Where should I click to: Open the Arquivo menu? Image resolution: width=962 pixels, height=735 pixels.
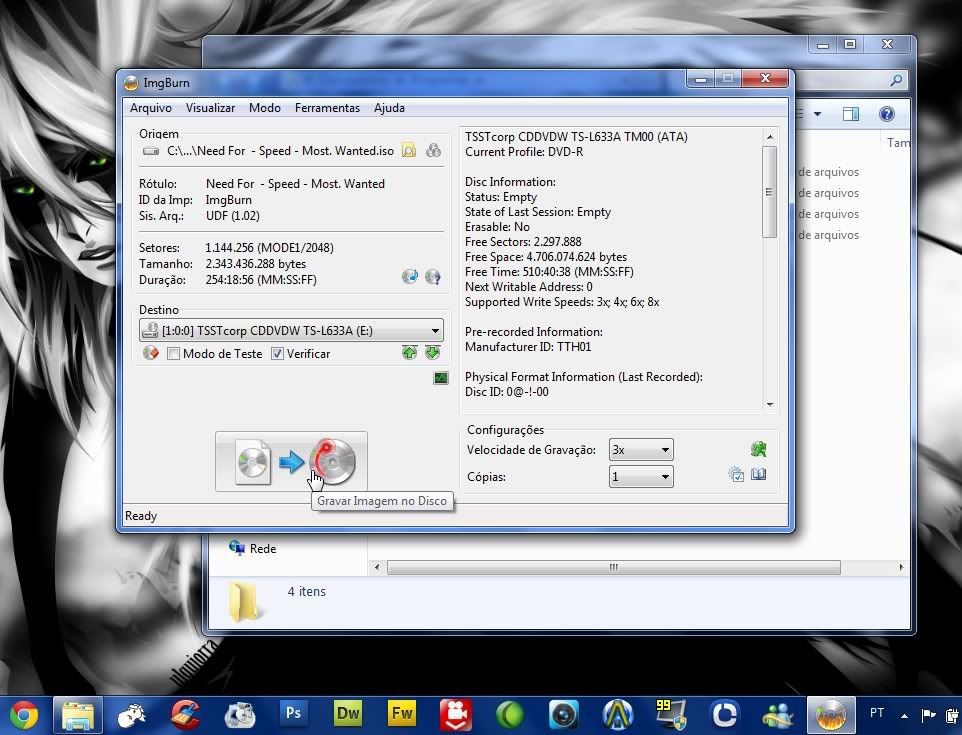[x=151, y=108]
